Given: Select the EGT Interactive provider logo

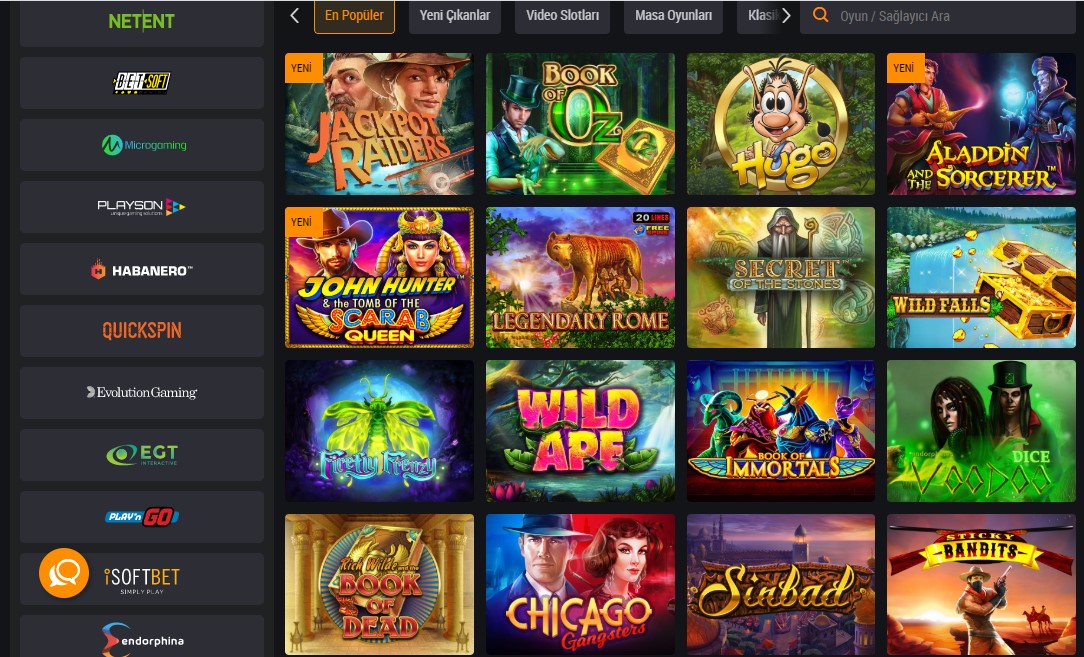Looking at the screenshot, I should [x=142, y=455].
